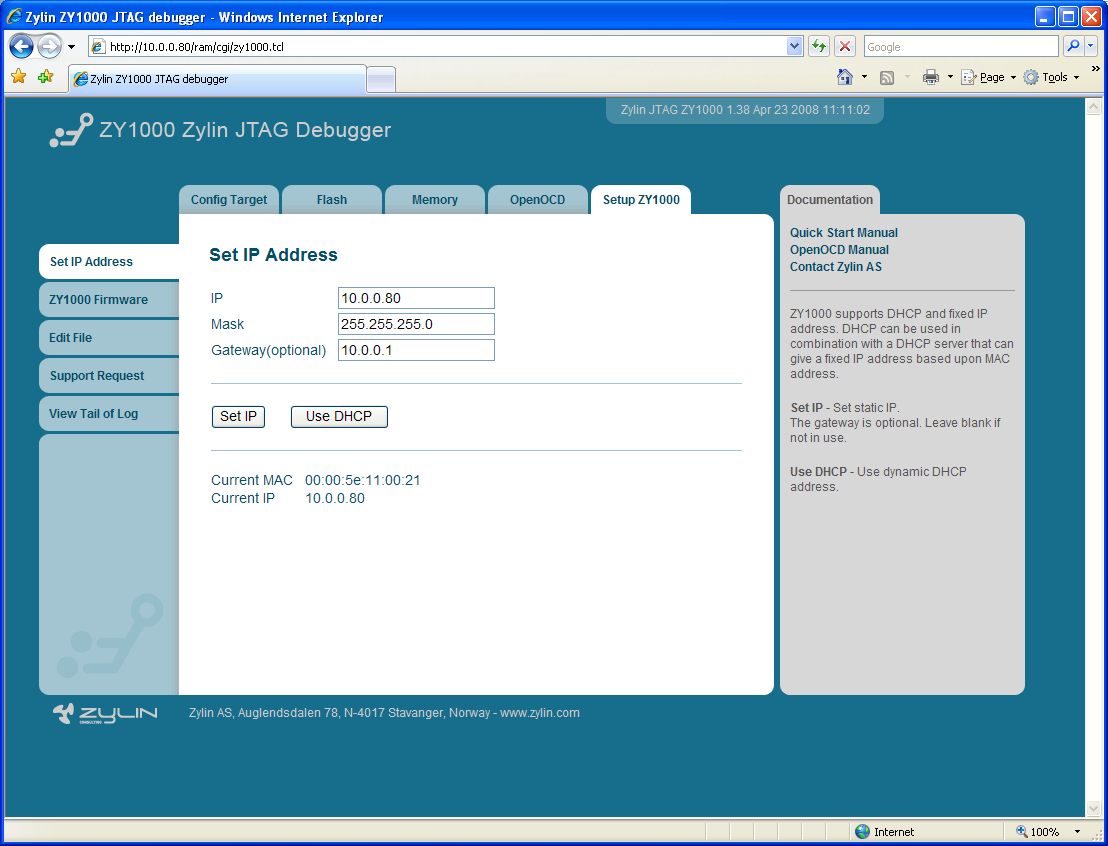
Task: Open the recent pages dropdown arrow
Action: pos(71,47)
